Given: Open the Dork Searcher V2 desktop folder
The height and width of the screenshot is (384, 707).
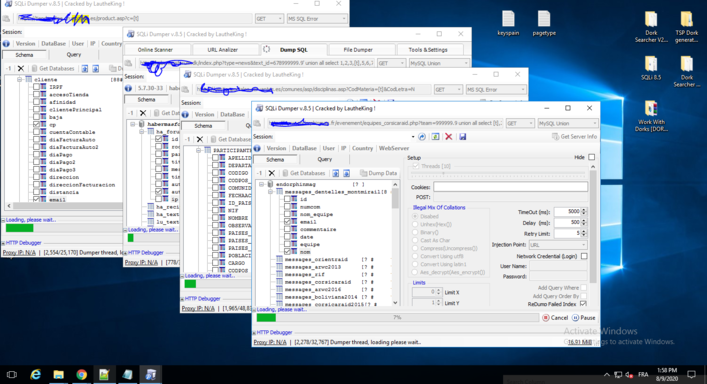Looking at the screenshot, I should 651,27.
